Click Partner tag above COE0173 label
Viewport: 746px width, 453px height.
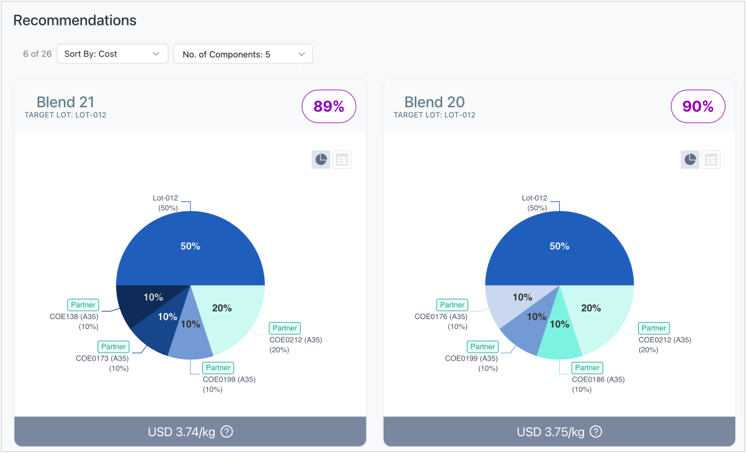[113, 347]
